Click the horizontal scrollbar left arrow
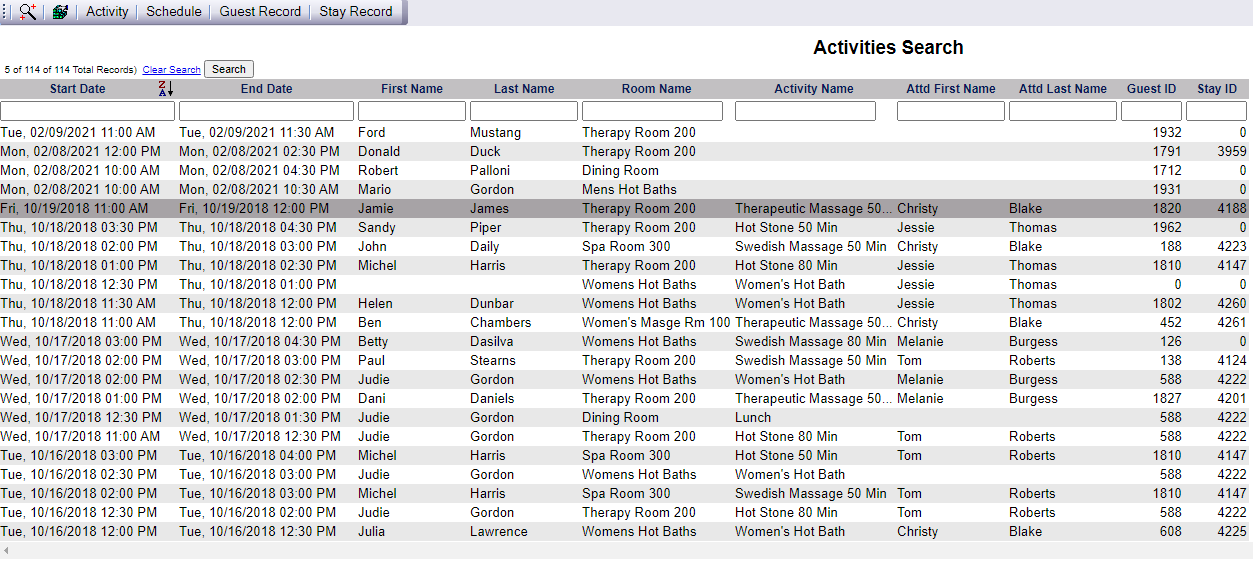The height and width of the screenshot is (561, 1253). [6, 551]
